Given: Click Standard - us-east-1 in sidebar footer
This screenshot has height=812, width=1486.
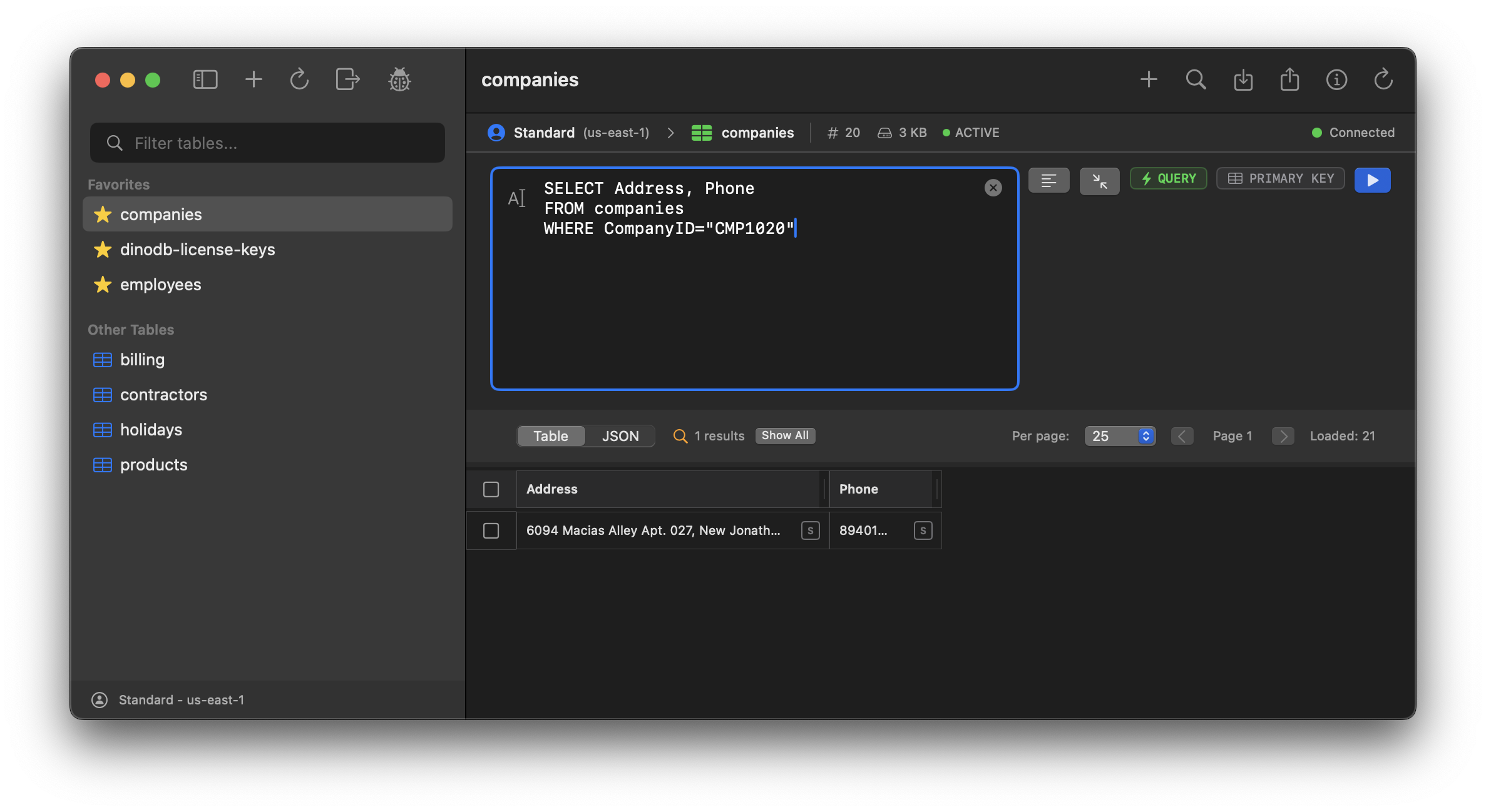Looking at the screenshot, I should (182, 700).
